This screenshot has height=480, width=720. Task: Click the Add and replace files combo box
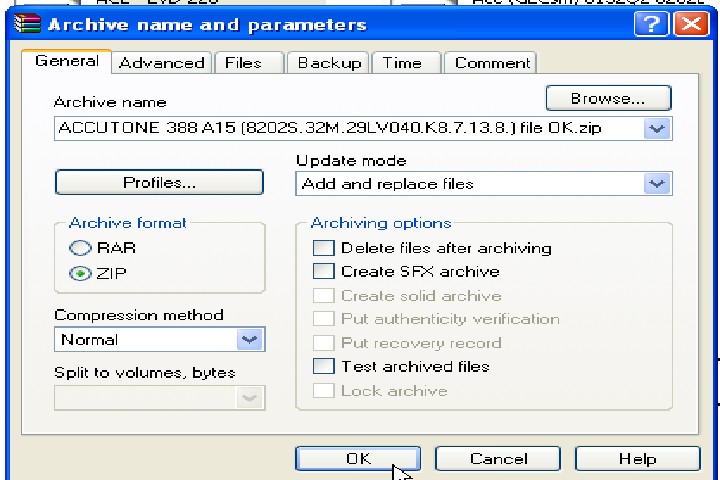484,184
